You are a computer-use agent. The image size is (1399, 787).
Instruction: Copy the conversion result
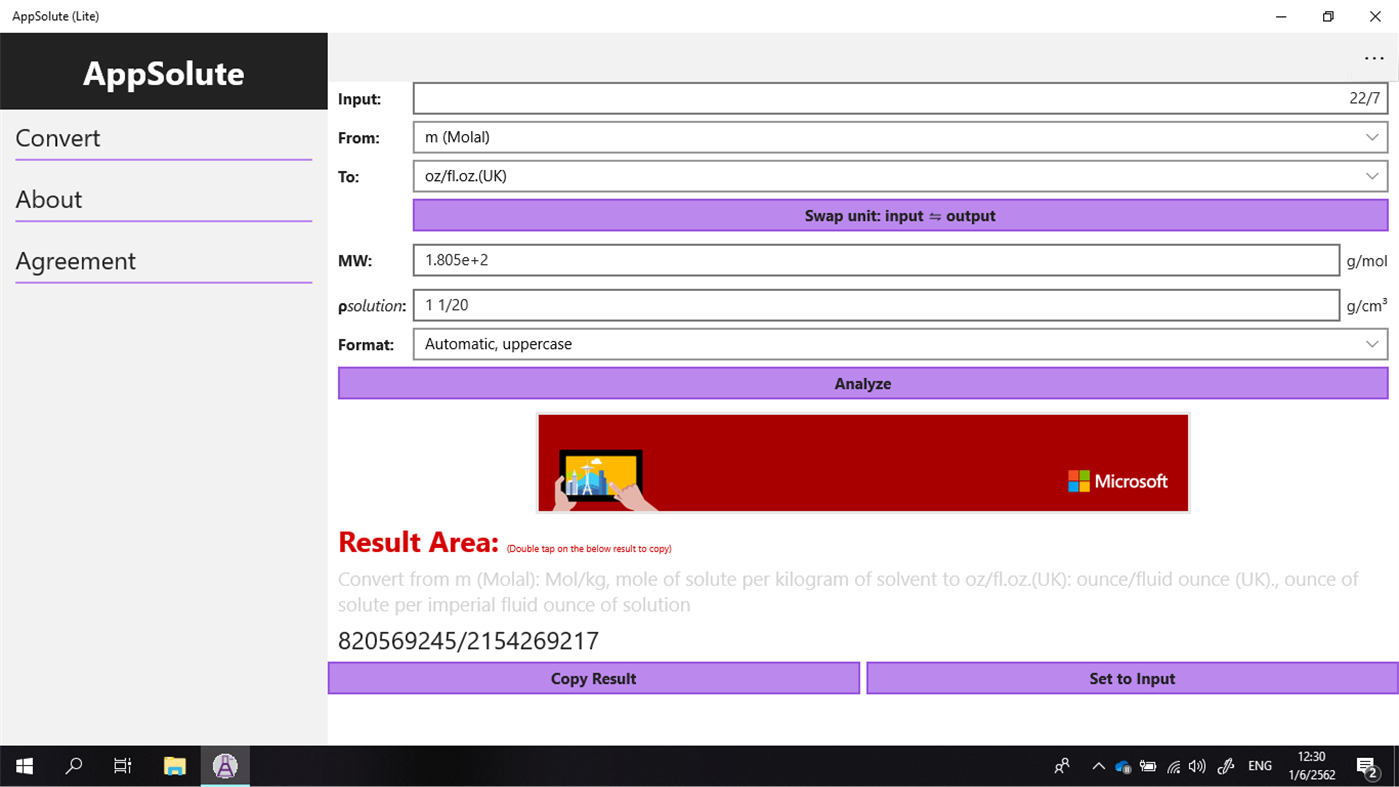point(593,678)
